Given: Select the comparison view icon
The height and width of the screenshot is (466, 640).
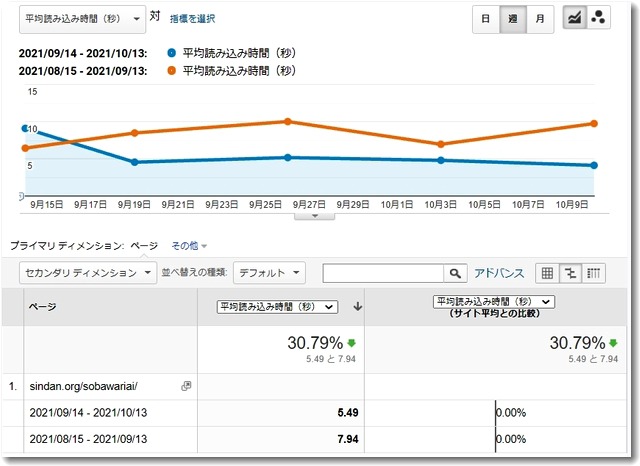Looking at the screenshot, I should click(x=571, y=272).
